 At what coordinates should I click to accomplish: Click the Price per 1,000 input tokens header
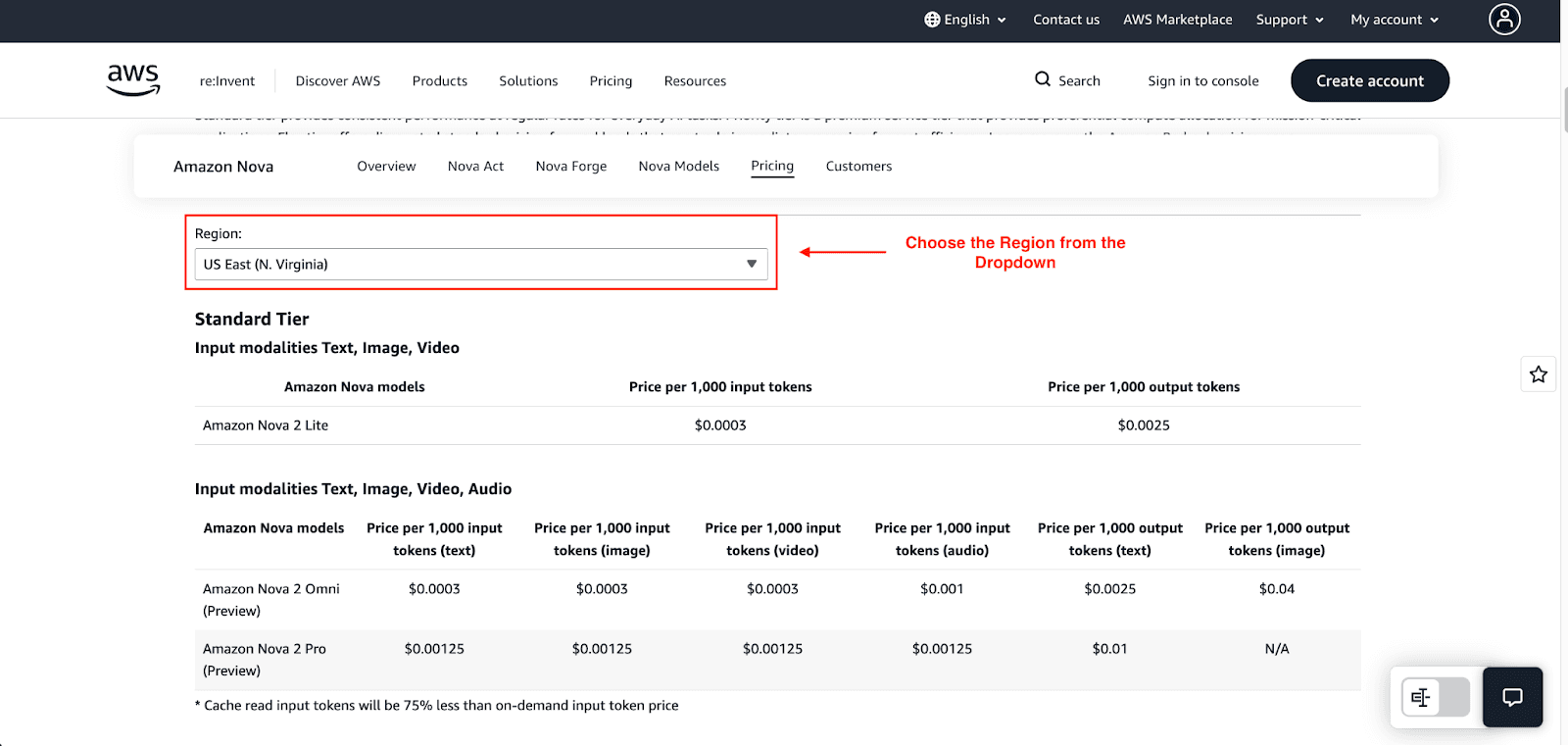click(720, 387)
